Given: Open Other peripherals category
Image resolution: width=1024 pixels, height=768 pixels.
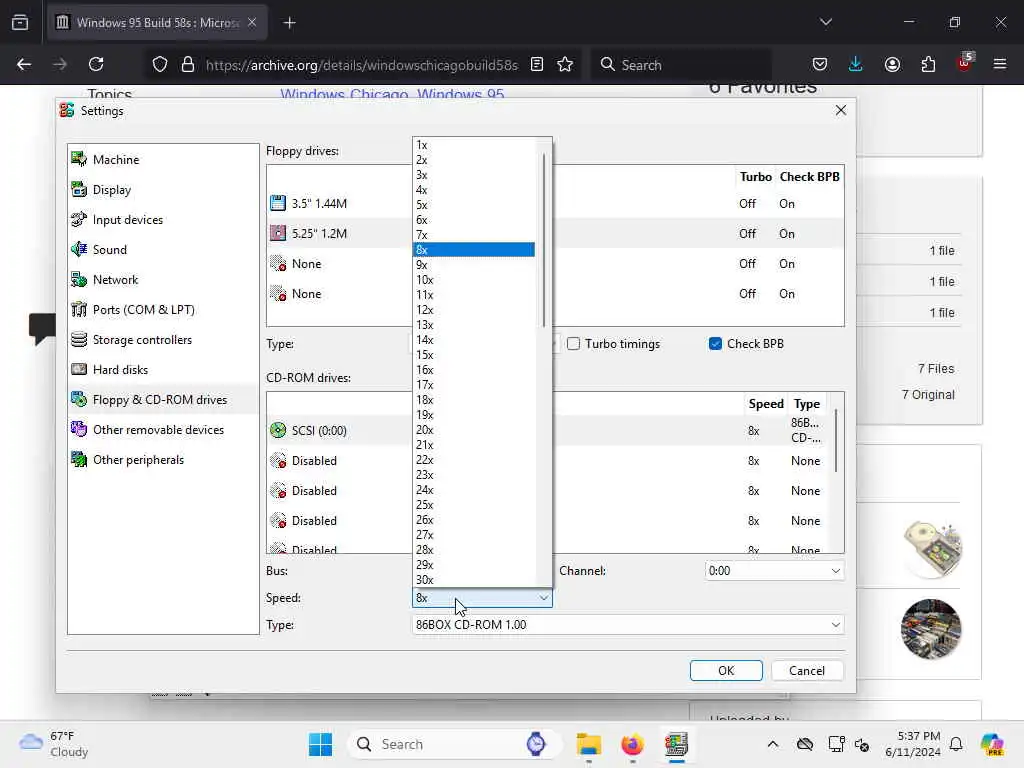Looking at the screenshot, I should pyautogui.click(x=163, y=460).
